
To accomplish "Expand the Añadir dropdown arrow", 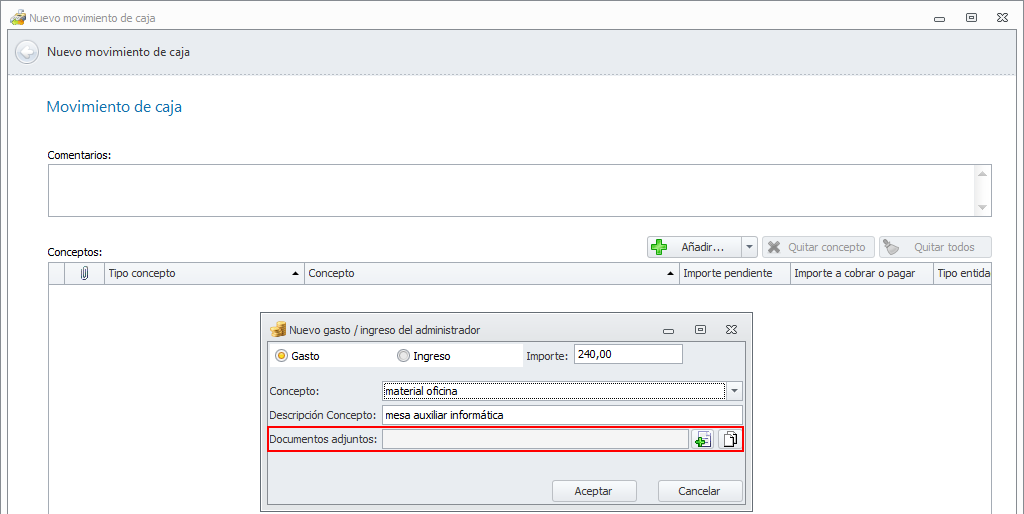I will [x=749, y=247].
